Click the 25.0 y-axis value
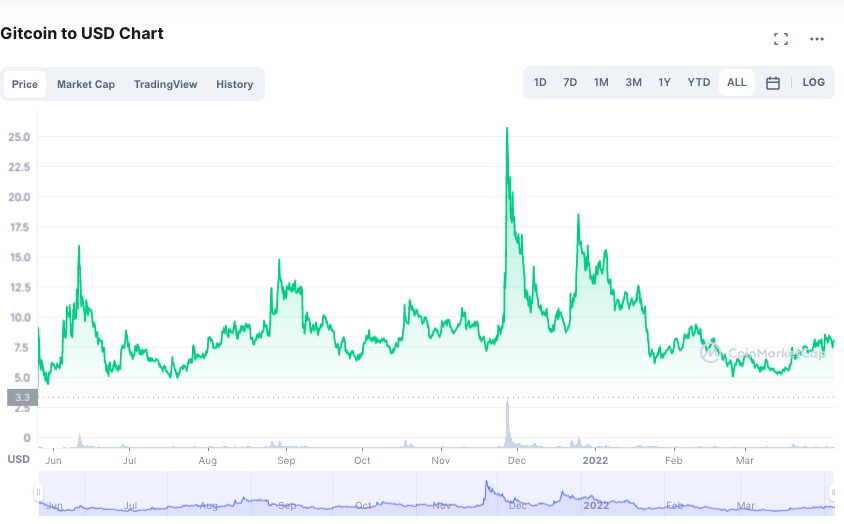Viewport: 844px width, 524px height. point(19,137)
